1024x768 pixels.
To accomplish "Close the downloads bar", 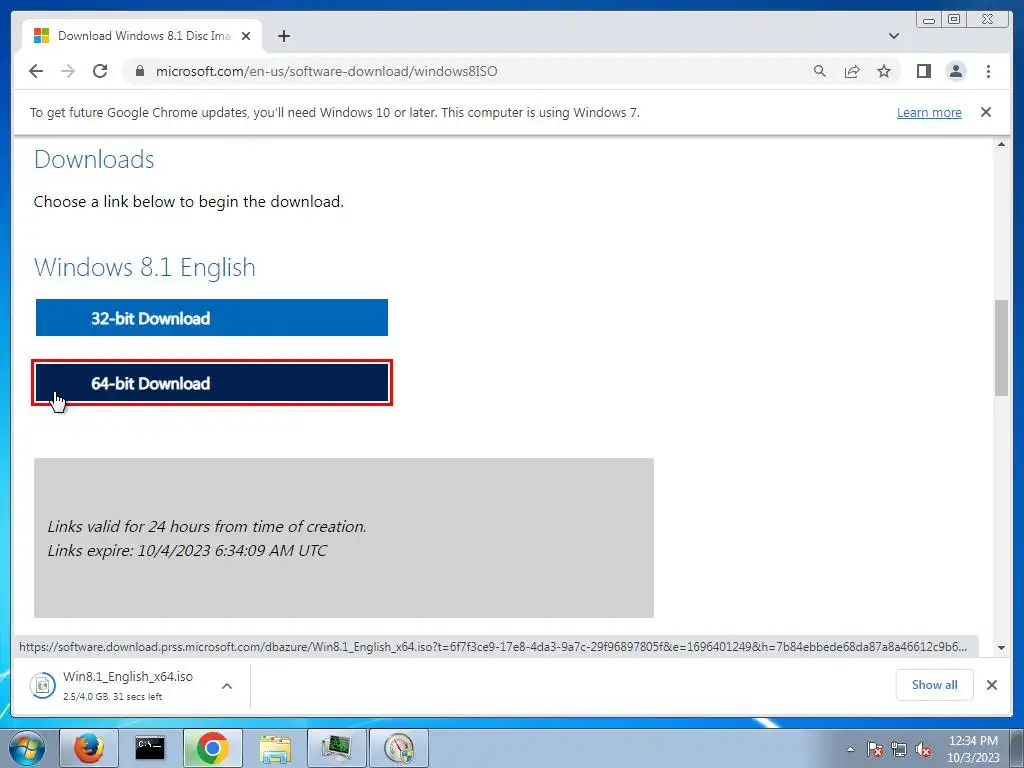I will point(991,684).
